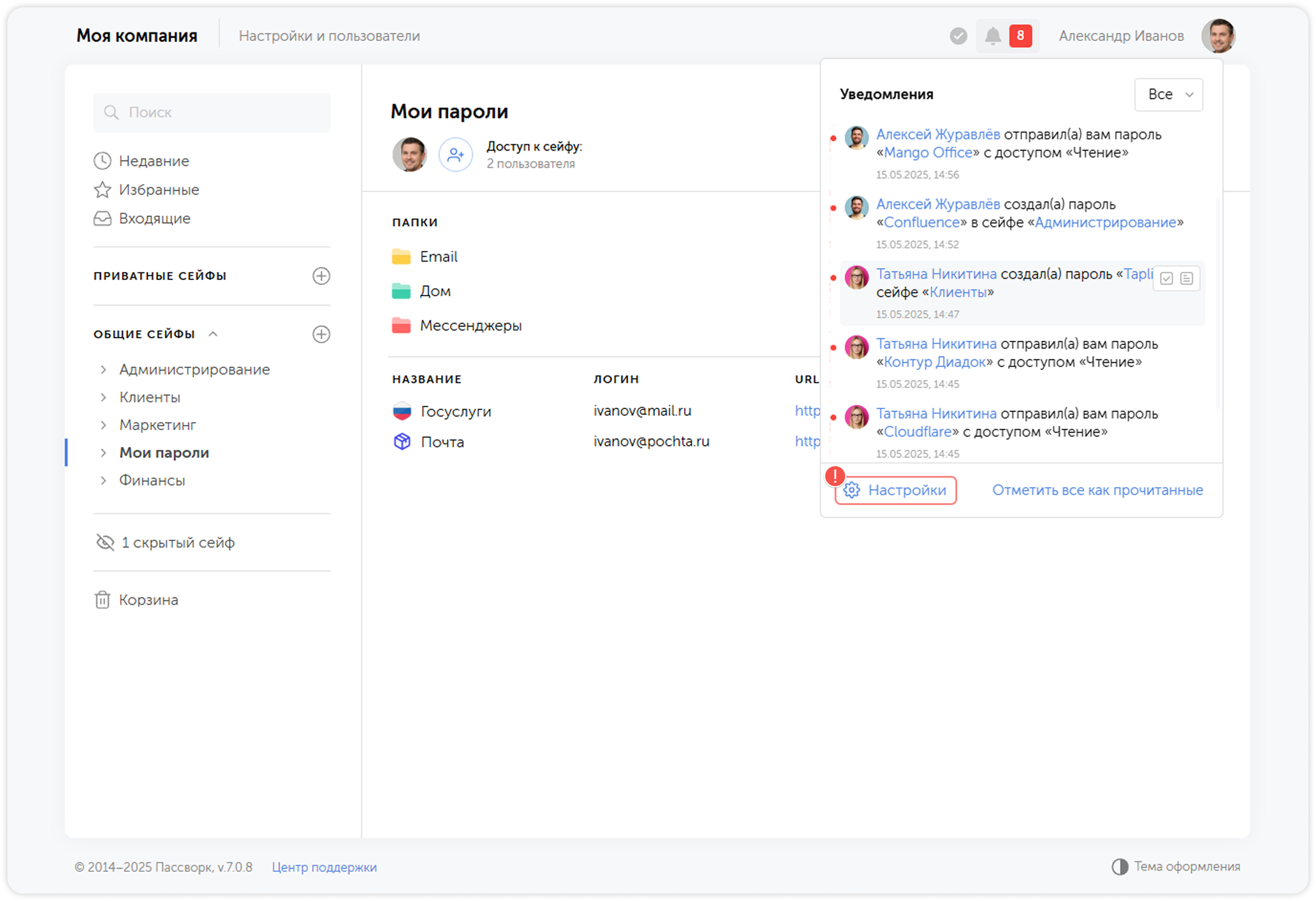Click Отметить все как прочитанные link

[x=1097, y=490]
